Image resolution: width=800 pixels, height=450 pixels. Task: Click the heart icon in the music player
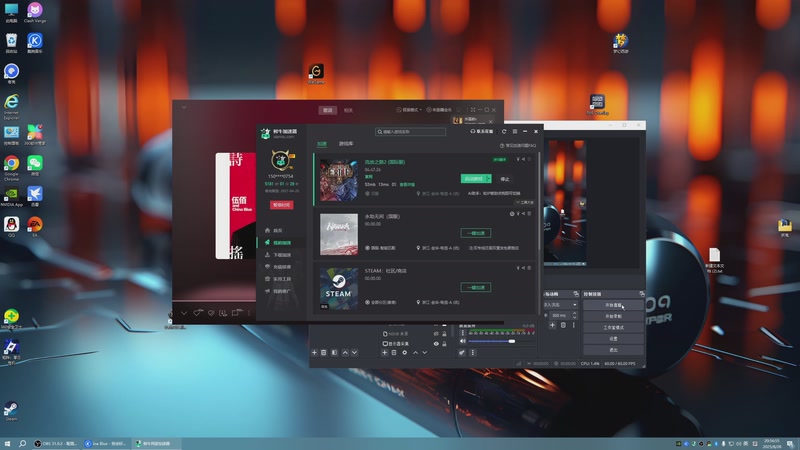(x=197, y=313)
